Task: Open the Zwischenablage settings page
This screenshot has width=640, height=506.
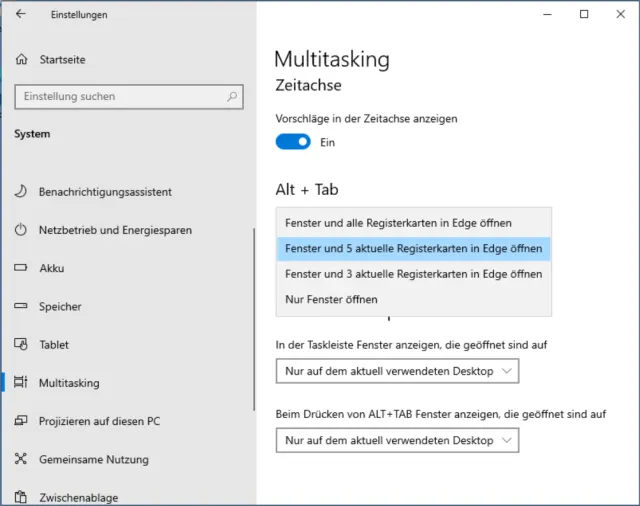Action: pyautogui.click(x=78, y=497)
